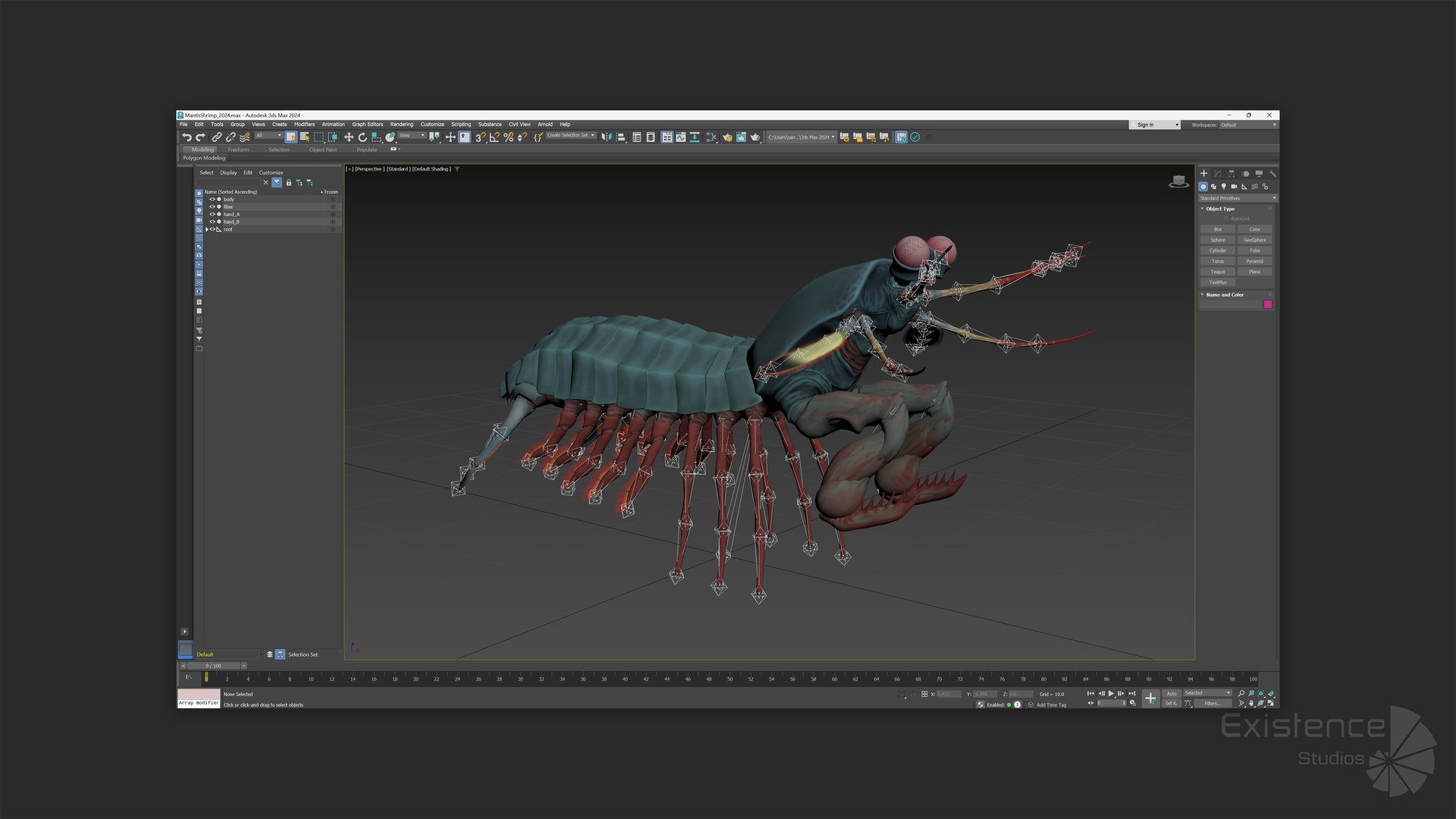Select the Move tool in main toolbar

pos(349,137)
